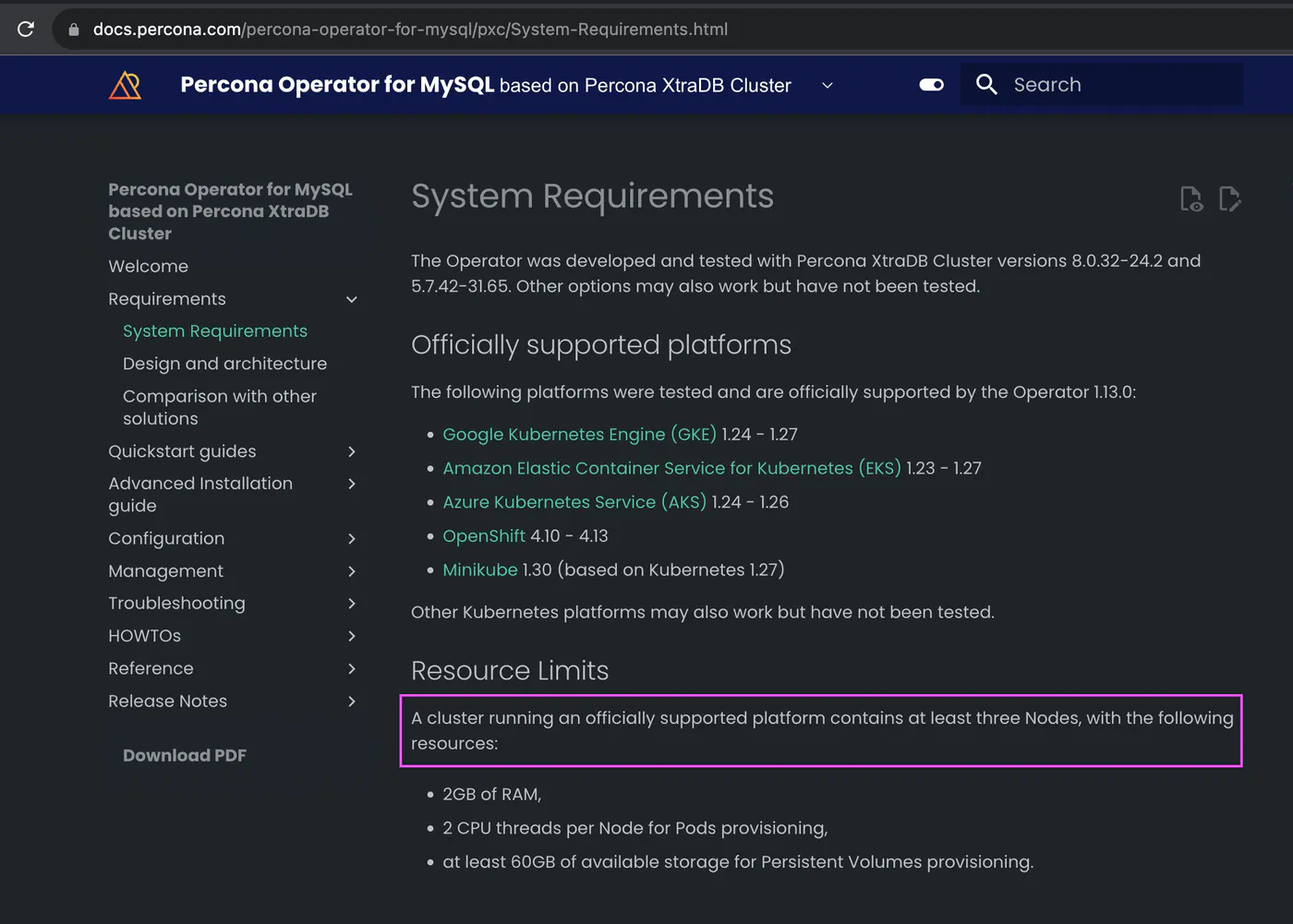Click the 'at least 60GB of available storage' line

click(738, 862)
